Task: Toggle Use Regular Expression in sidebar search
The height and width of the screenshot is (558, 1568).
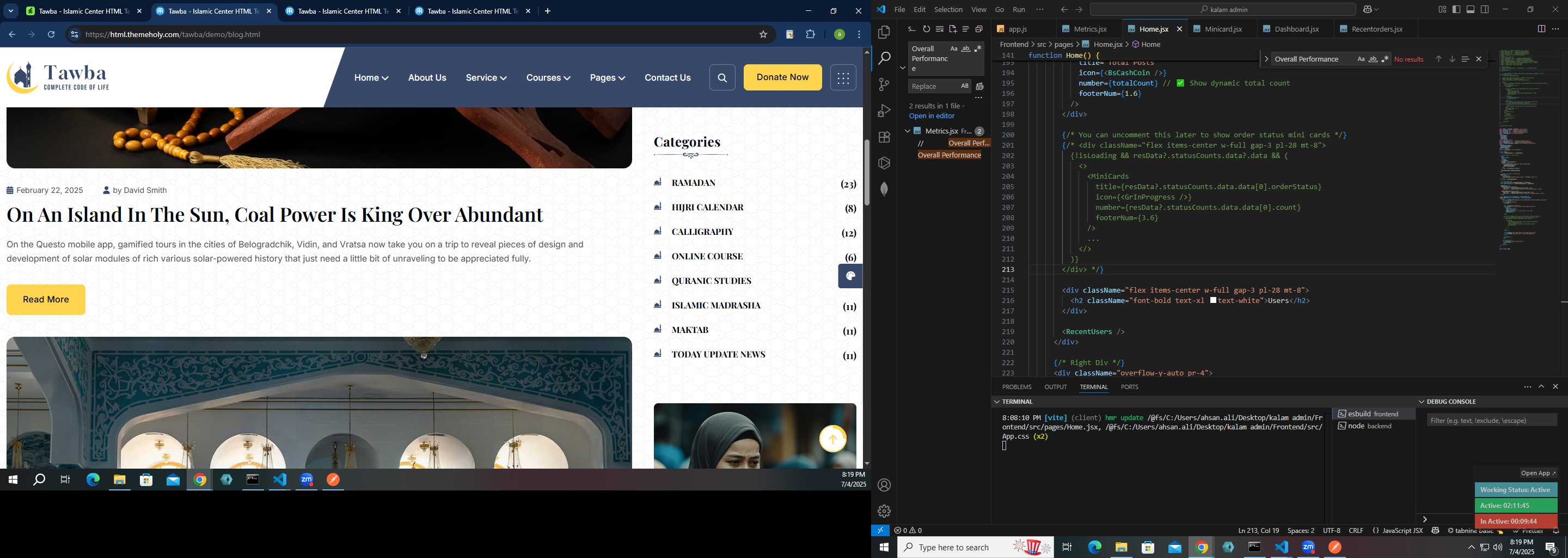Action: pyautogui.click(x=978, y=48)
